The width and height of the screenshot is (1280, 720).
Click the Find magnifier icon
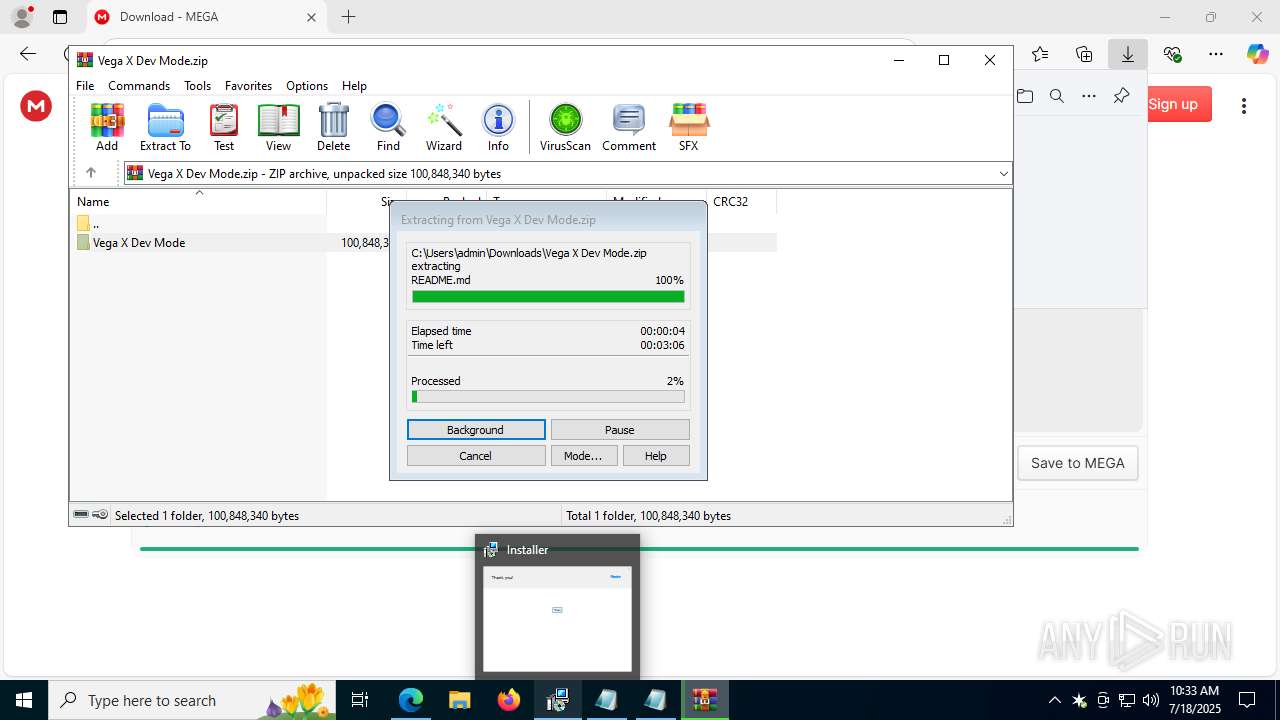click(388, 127)
